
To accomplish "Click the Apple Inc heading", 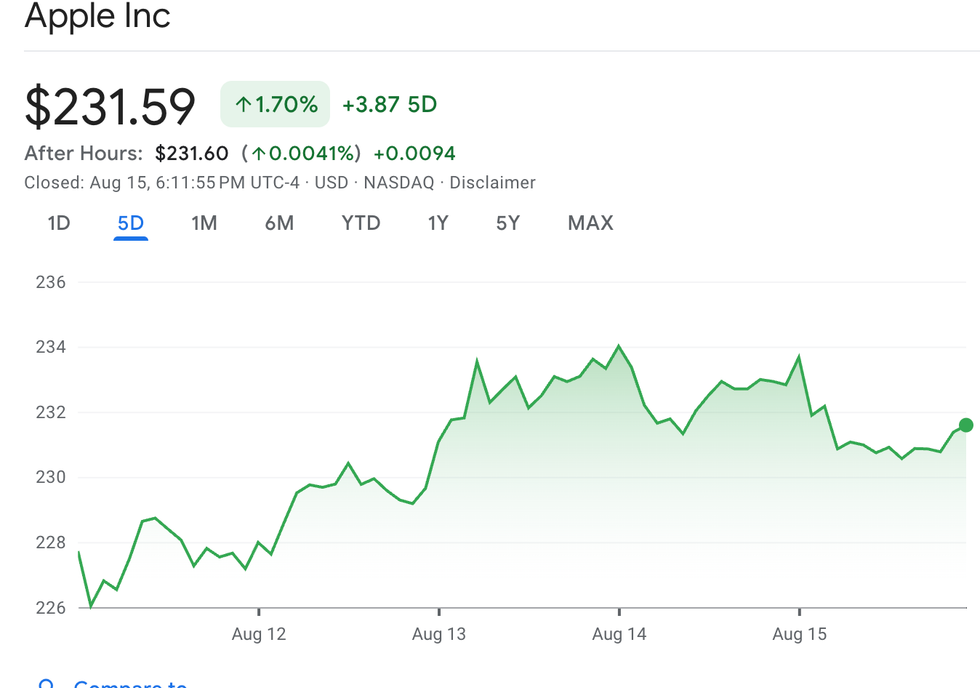I will 97,17.
